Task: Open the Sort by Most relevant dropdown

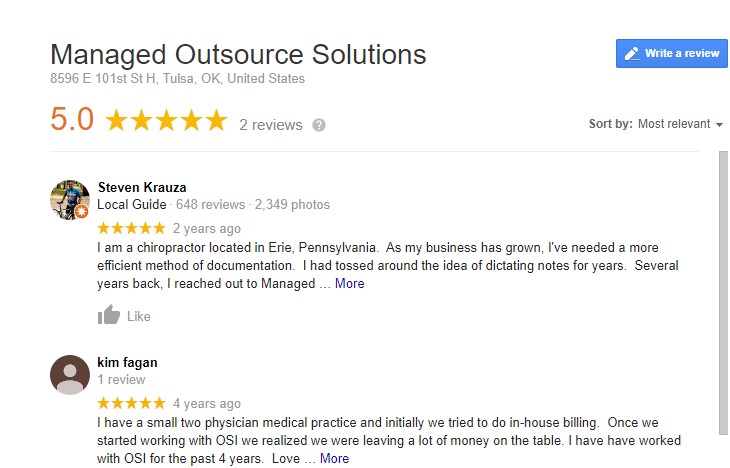Action: click(680, 124)
